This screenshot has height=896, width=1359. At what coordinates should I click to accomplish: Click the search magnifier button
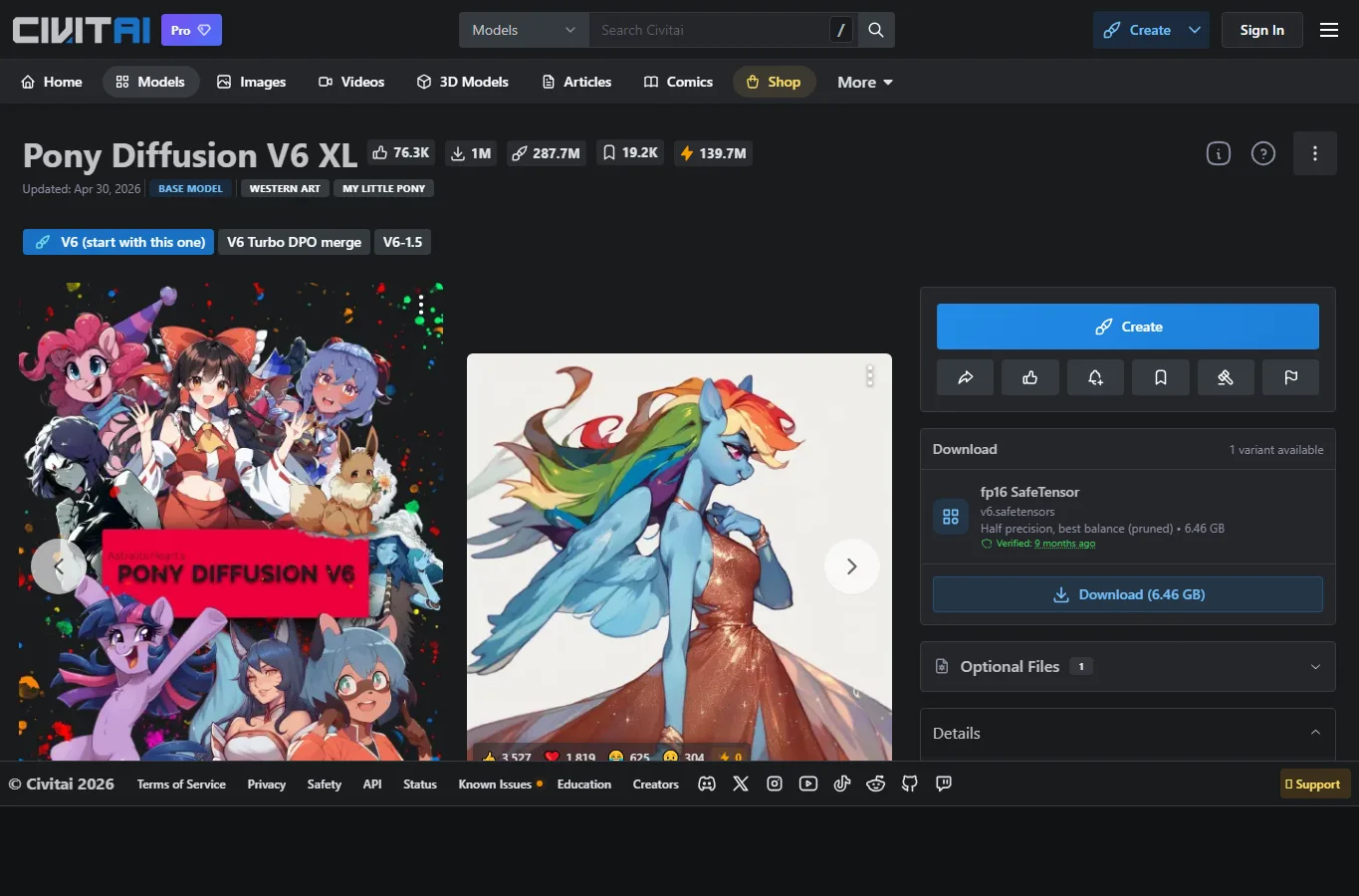(x=876, y=30)
